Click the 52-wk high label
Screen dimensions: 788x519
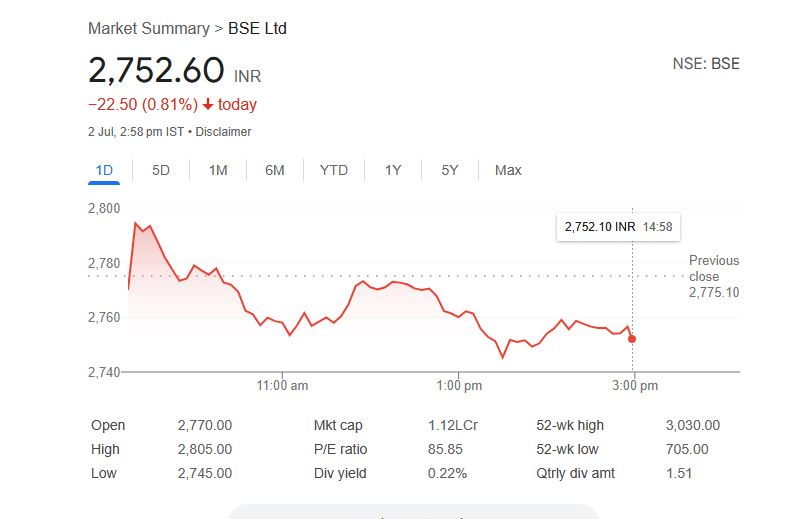coord(571,425)
